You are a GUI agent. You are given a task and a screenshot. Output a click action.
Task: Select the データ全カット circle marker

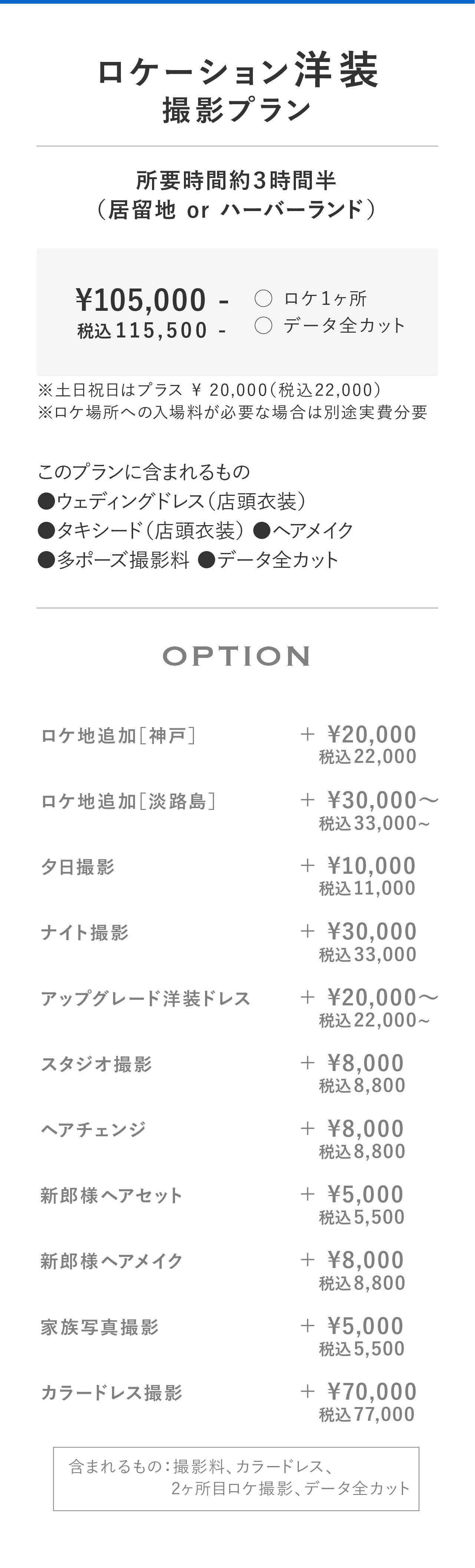coord(263,326)
